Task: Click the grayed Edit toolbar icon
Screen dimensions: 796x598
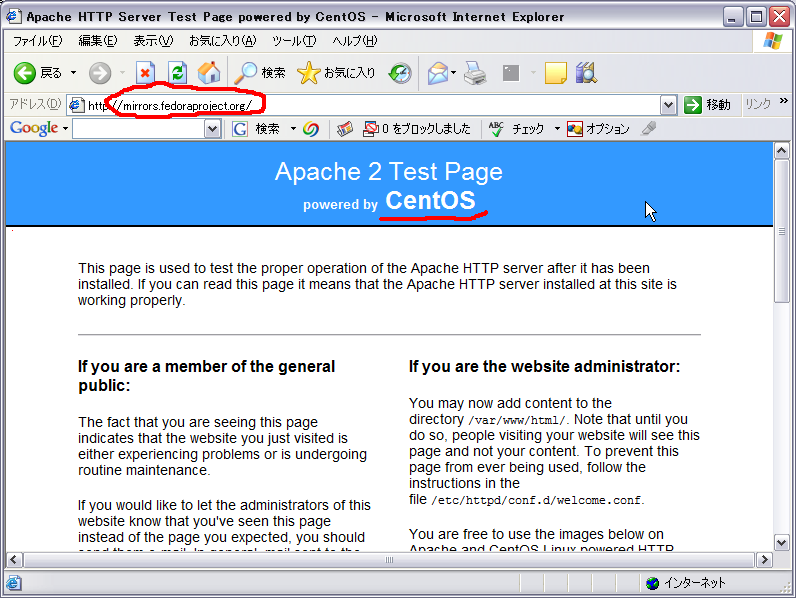Action: pos(511,73)
